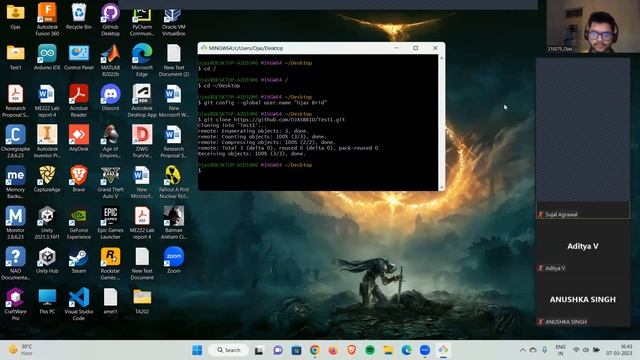Open the Chat icon in taskbar

coord(278,350)
